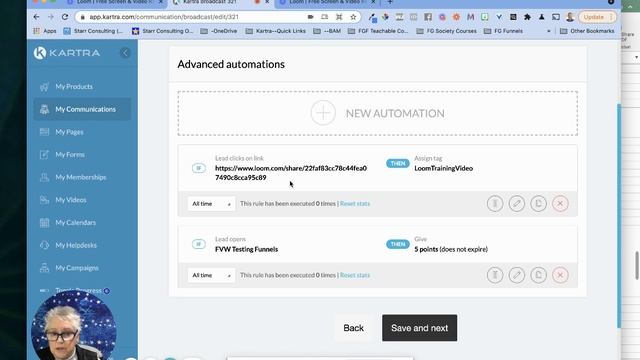Open the Chrome extensions puzzle icon

(527, 17)
